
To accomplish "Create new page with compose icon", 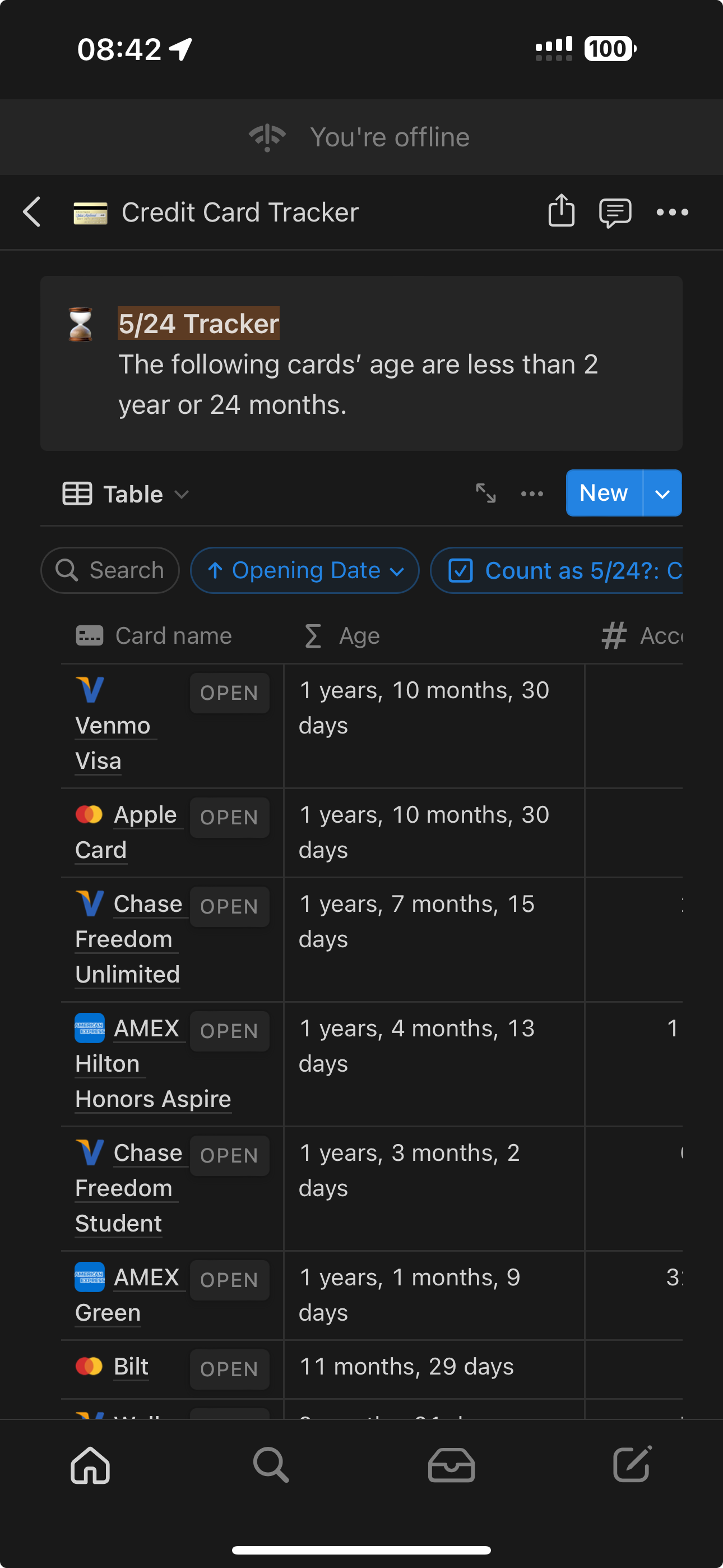I will point(632,1464).
